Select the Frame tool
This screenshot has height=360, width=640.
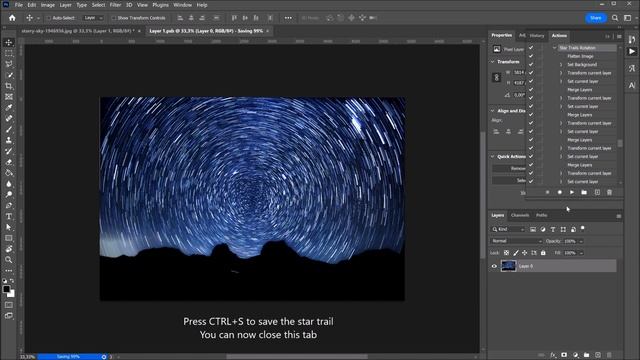tap(9, 97)
